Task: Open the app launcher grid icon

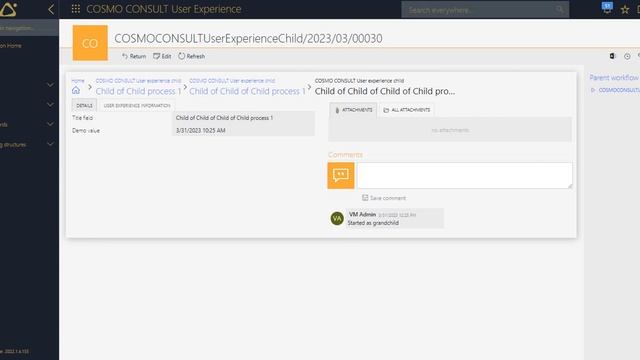Action: click(x=76, y=9)
